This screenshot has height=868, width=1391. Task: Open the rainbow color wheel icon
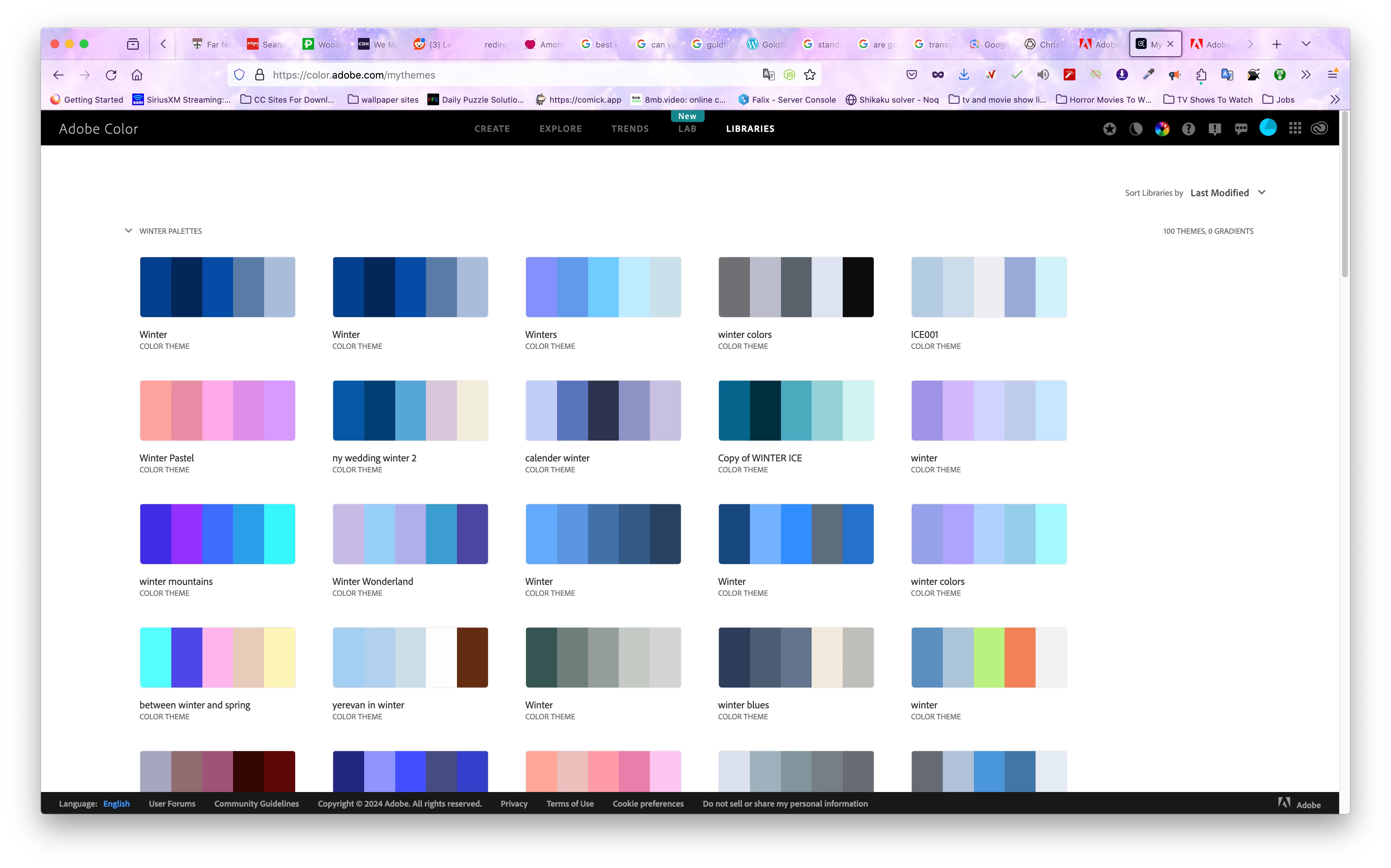[x=1162, y=129]
